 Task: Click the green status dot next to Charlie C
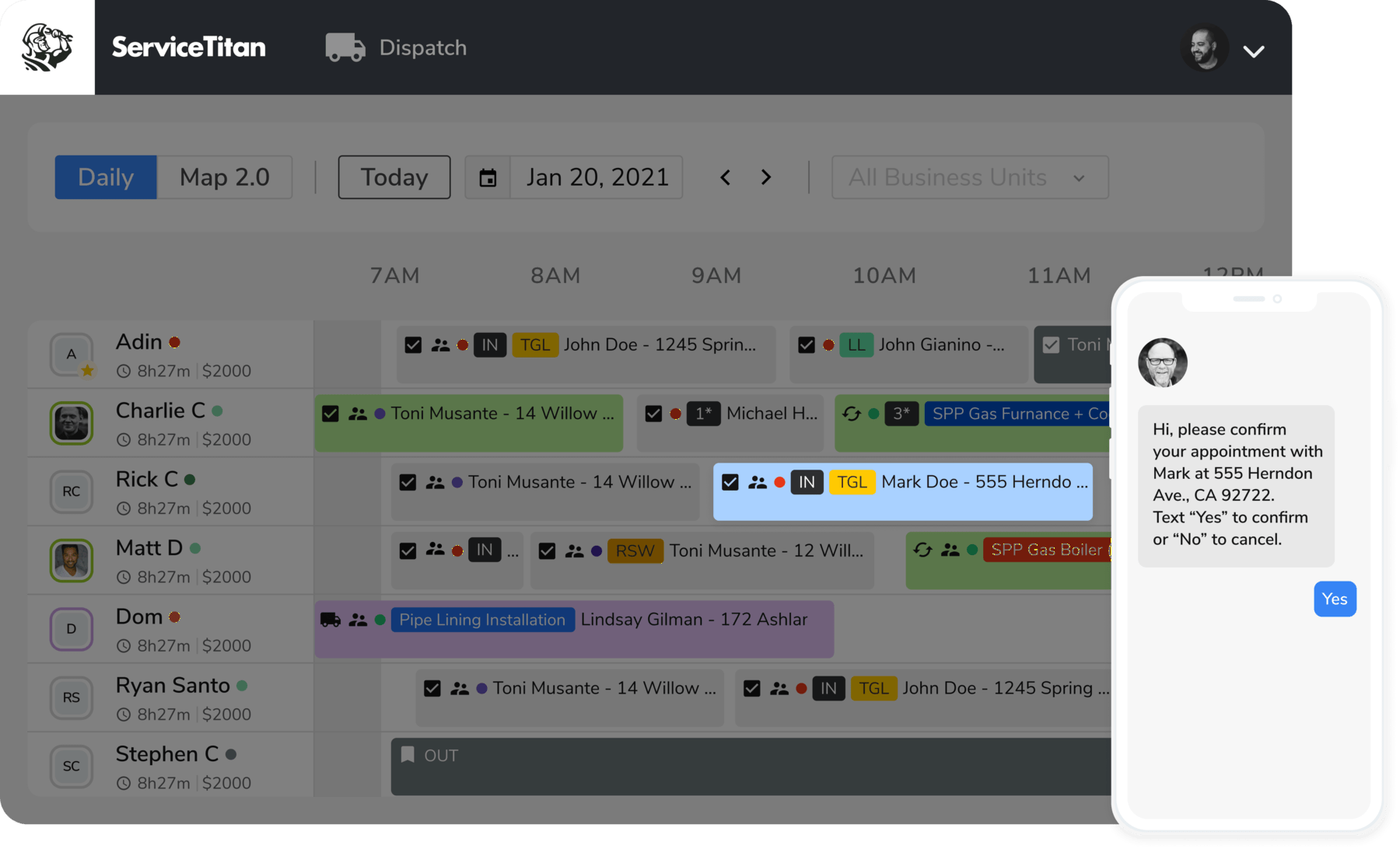click(218, 411)
